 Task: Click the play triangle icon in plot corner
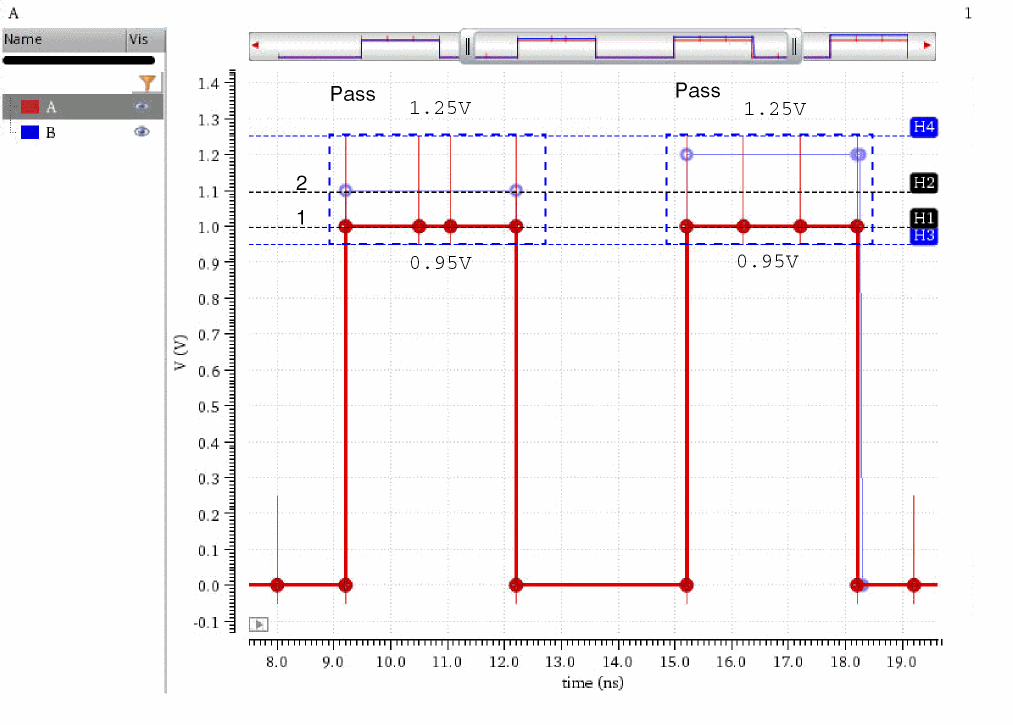pos(258,624)
